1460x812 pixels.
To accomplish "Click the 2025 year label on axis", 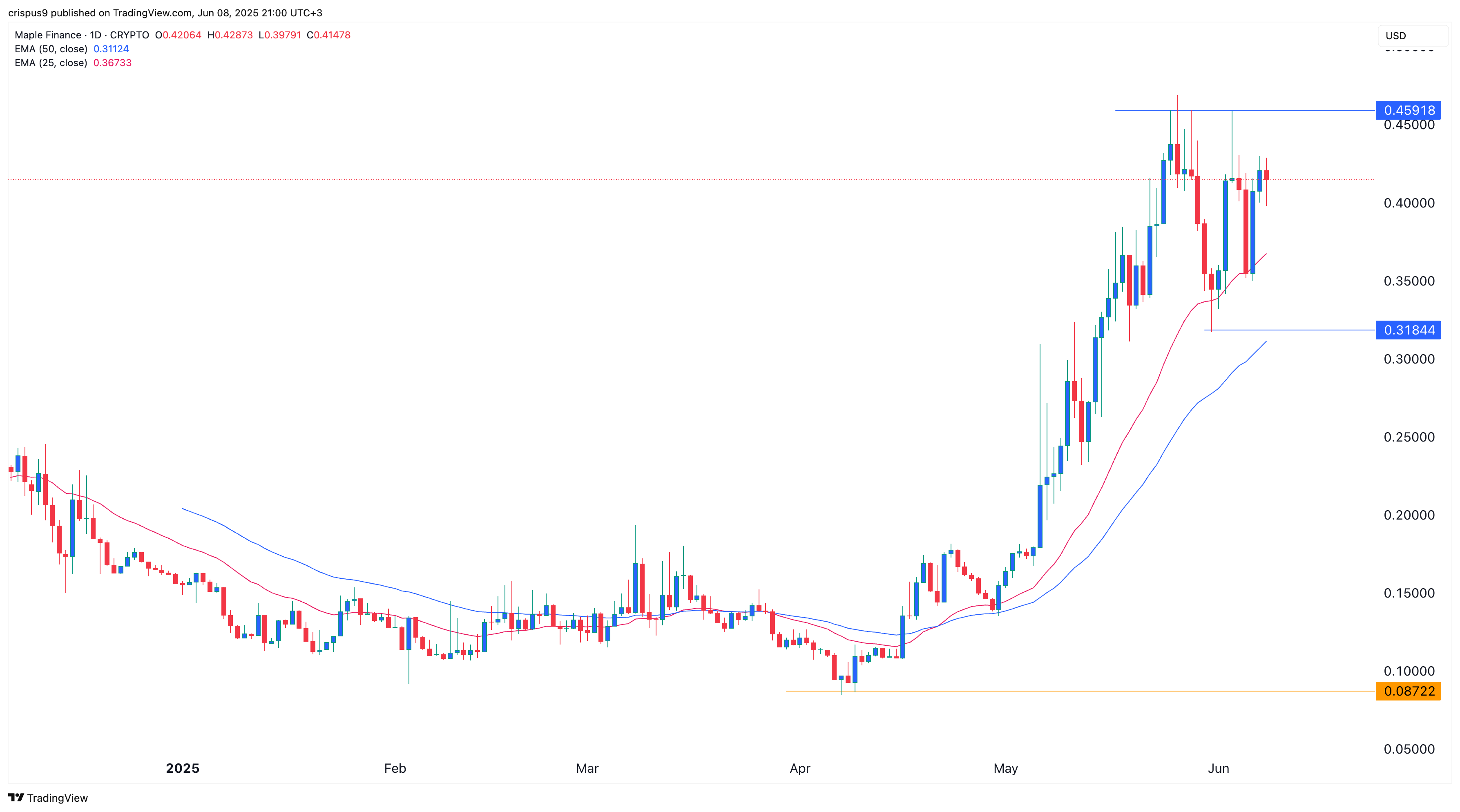I will coord(183,768).
